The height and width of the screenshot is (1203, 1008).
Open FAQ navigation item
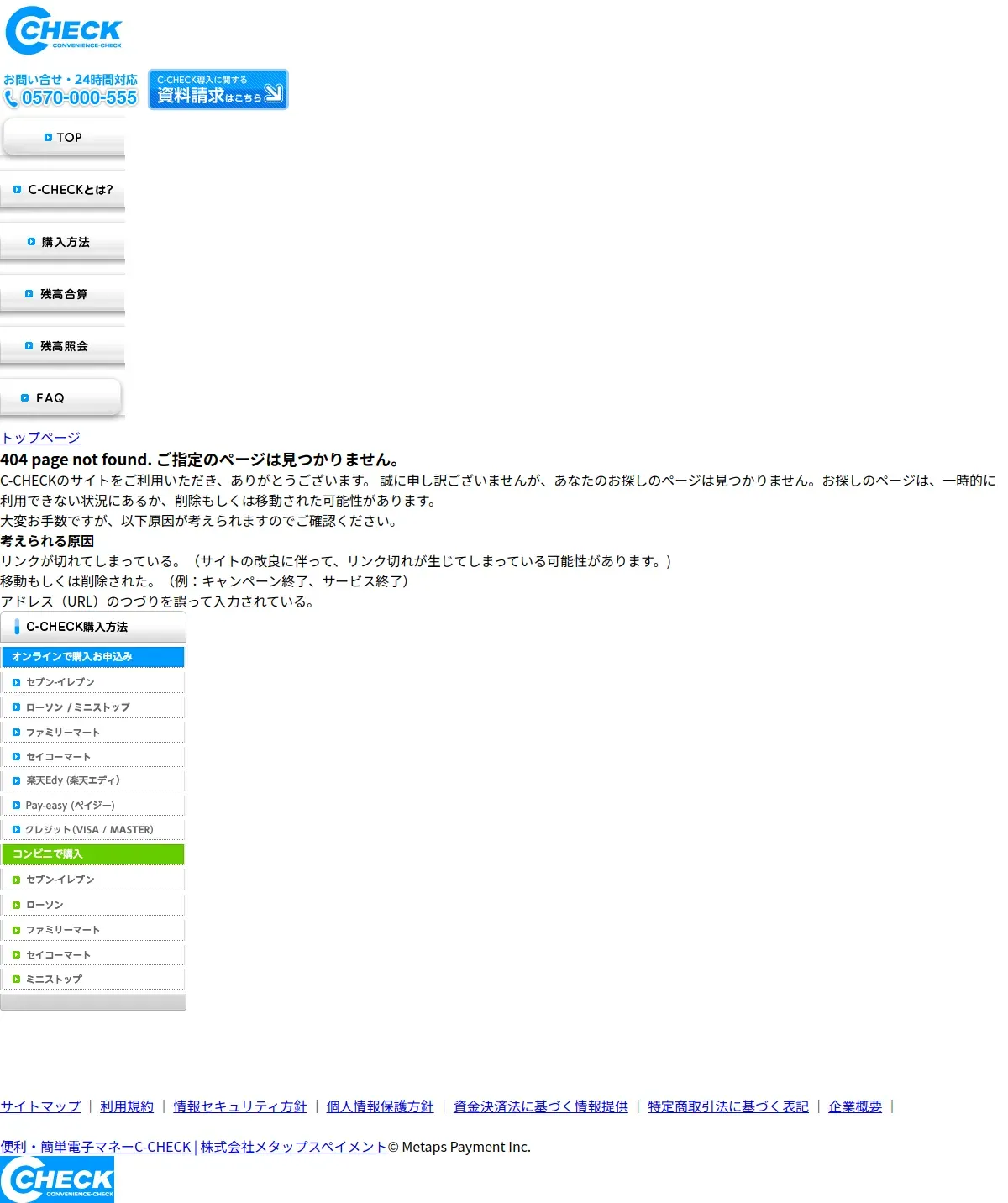[63, 398]
